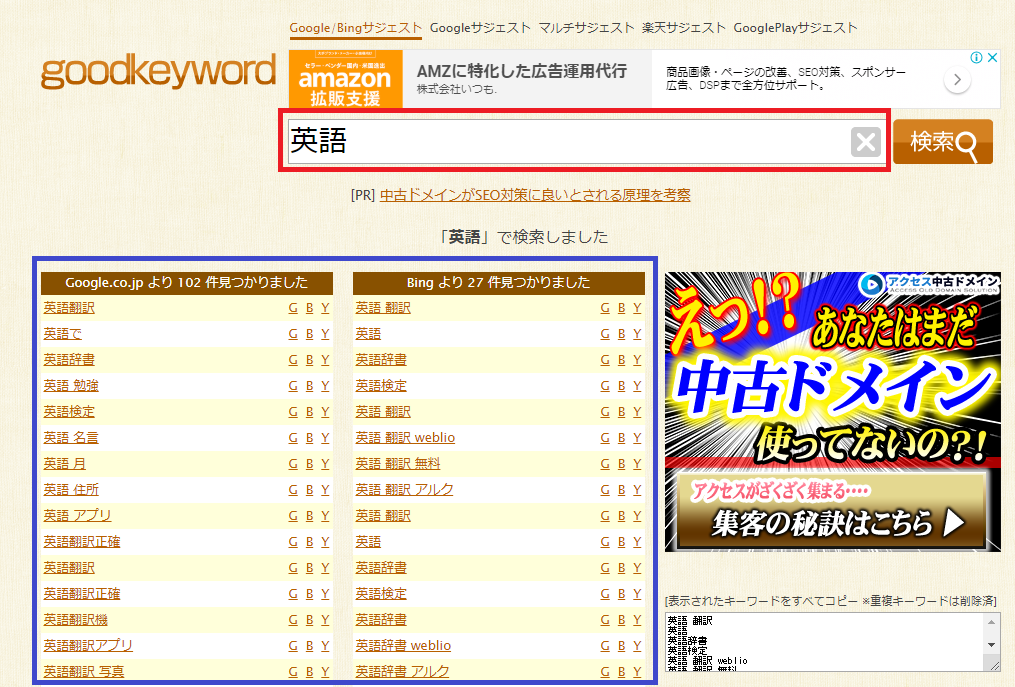
Task: Clear the search box with X icon
Action: pos(865,142)
